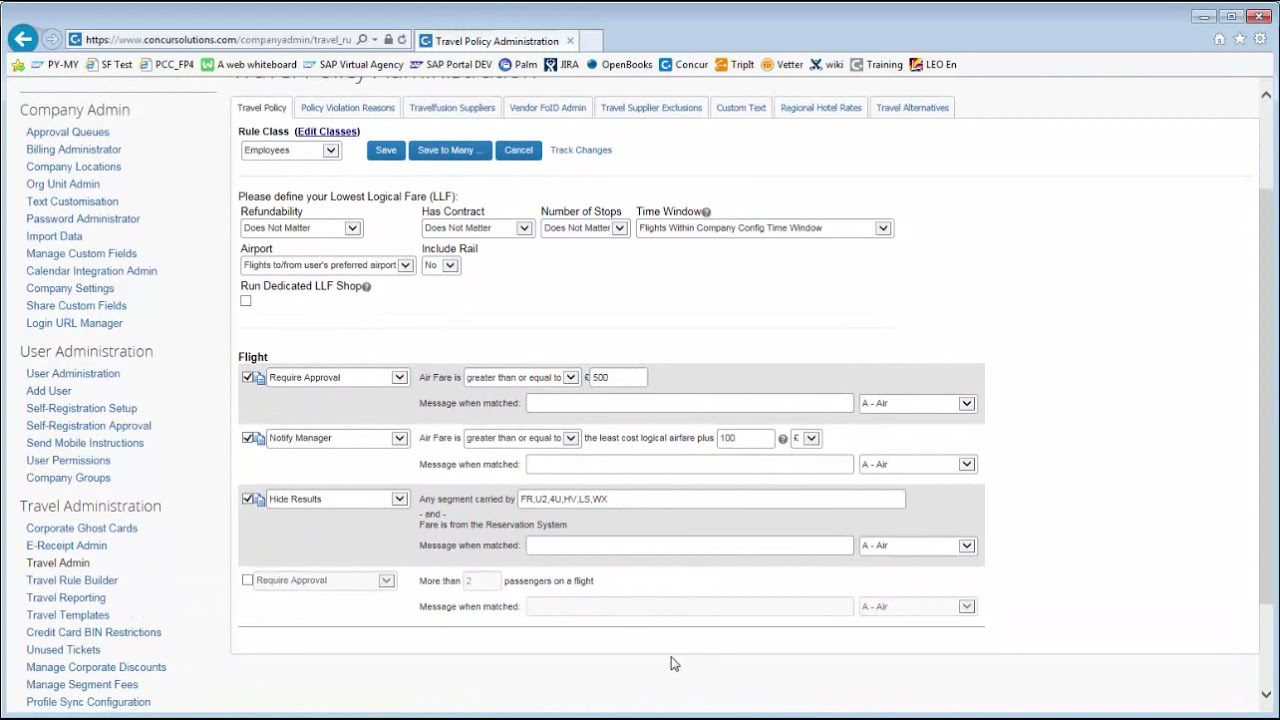Click the Save button
The height and width of the screenshot is (720, 1280).
386,150
